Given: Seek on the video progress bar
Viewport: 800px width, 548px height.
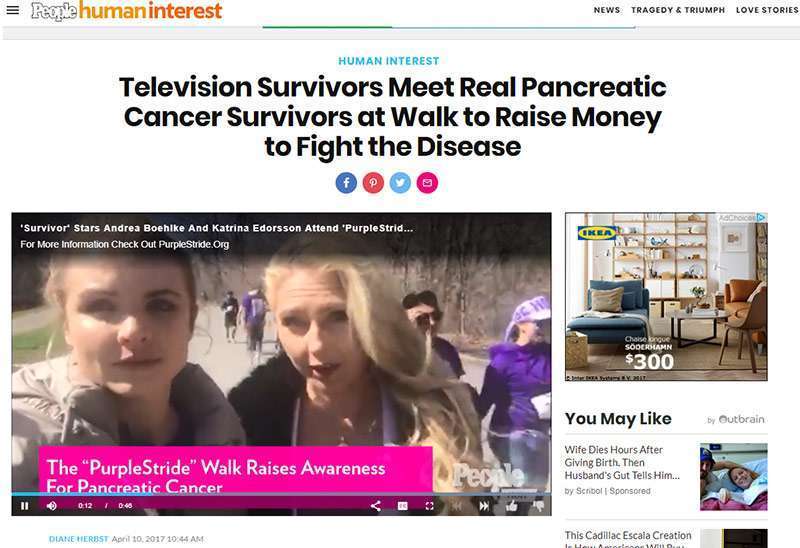Looking at the screenshot, I should (281, 494).
